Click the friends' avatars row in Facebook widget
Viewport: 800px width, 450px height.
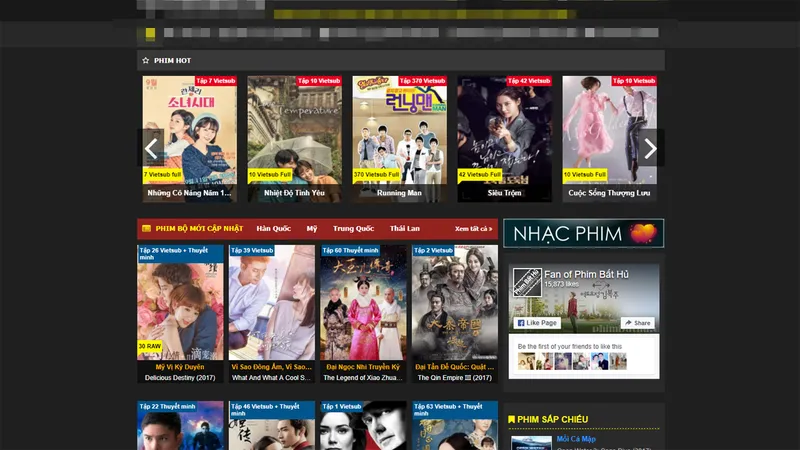572,361
